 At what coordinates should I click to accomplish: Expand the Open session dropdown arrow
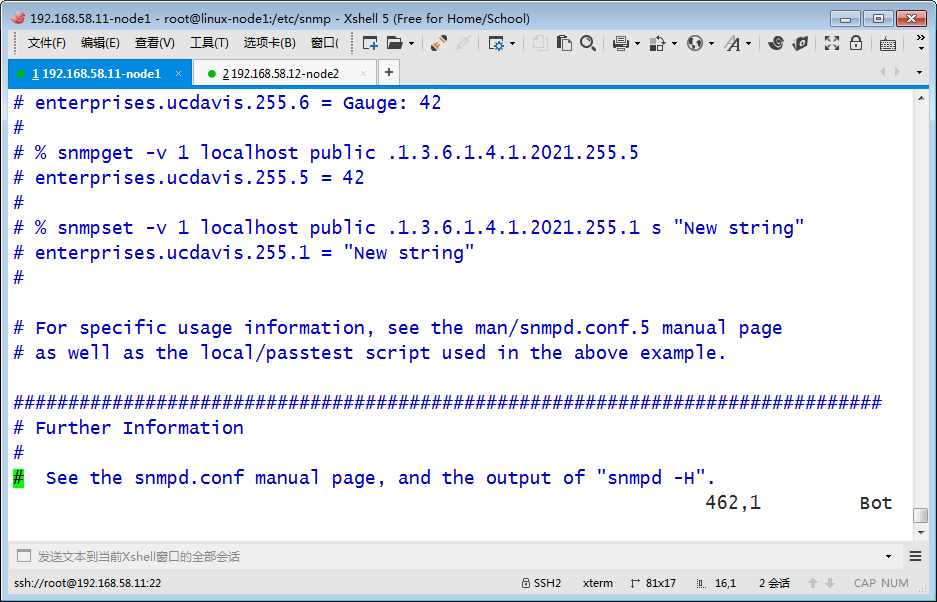click(411, 44)
